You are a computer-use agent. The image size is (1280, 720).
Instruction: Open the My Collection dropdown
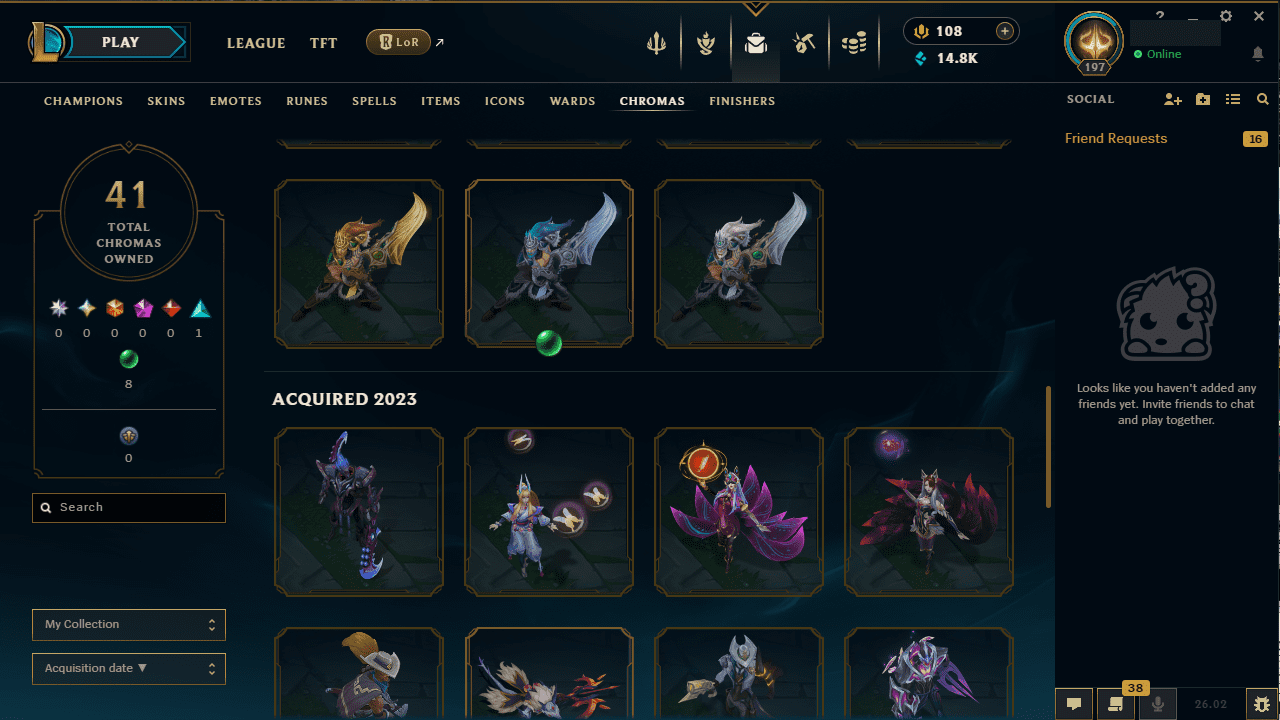129,624
